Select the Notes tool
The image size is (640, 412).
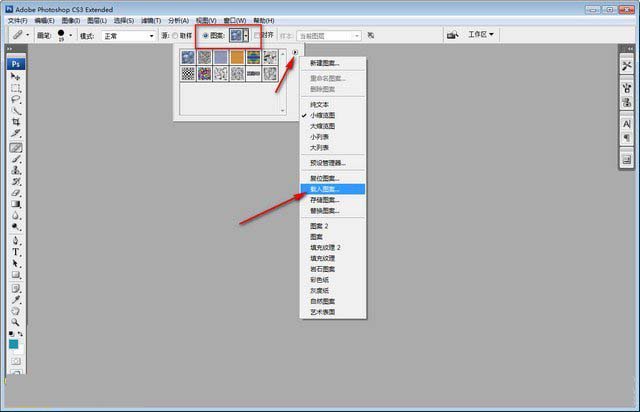click(x=16, y=289)
